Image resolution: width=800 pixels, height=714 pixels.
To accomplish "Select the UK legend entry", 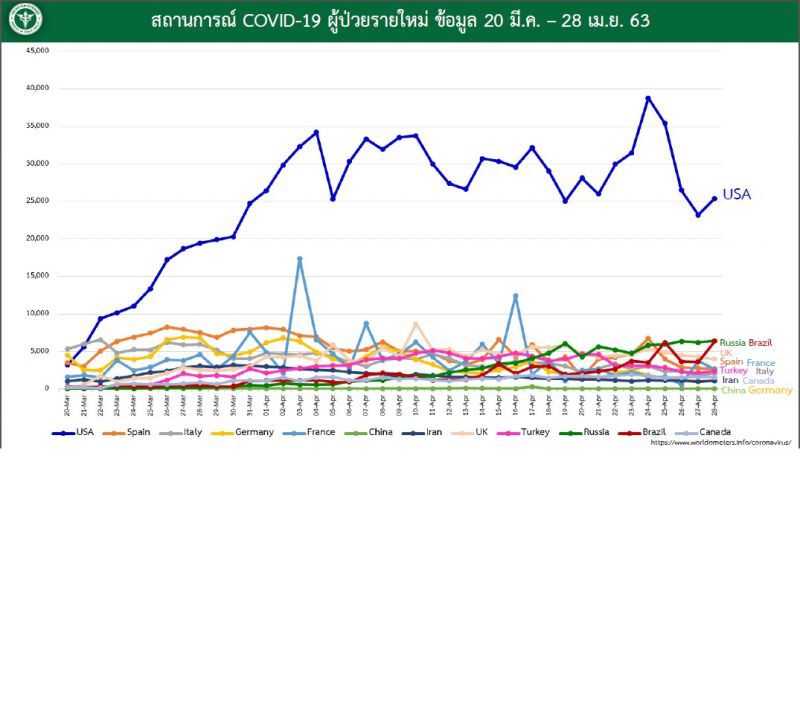I will pos(470,432).
